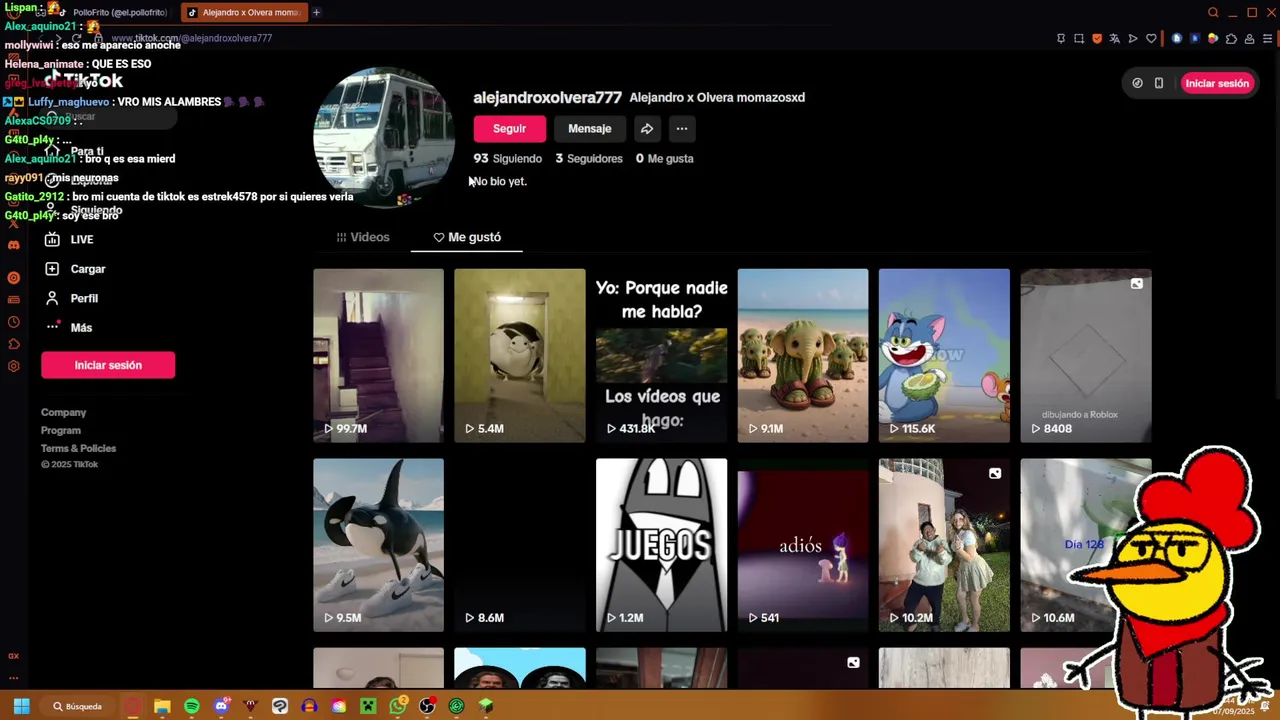Screen dimensions: 1280x720
Task: Take a snapshot with the capture icon
Action: pyautogui.click(x=1079, y=39)
